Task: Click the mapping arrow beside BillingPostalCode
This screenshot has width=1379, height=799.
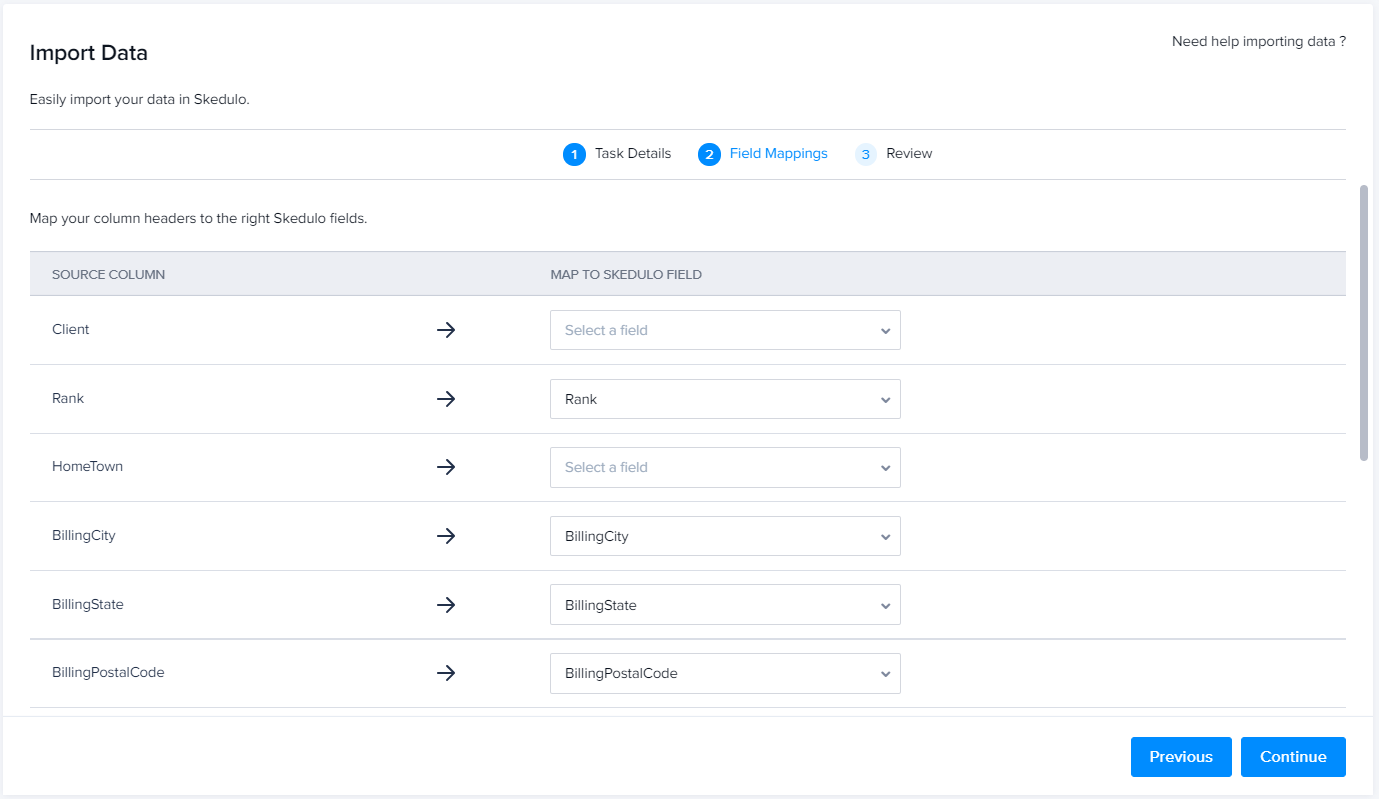Action: pos(446,673)
